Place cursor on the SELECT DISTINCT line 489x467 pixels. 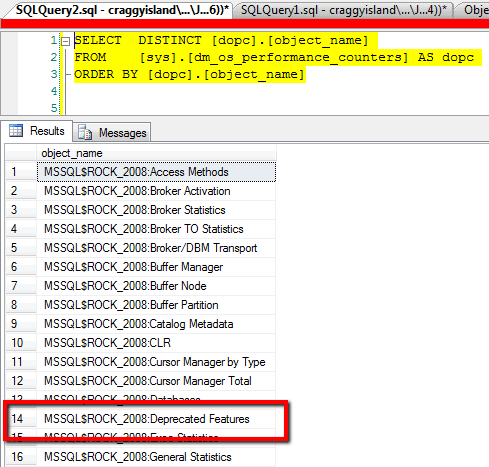(221, 41)
